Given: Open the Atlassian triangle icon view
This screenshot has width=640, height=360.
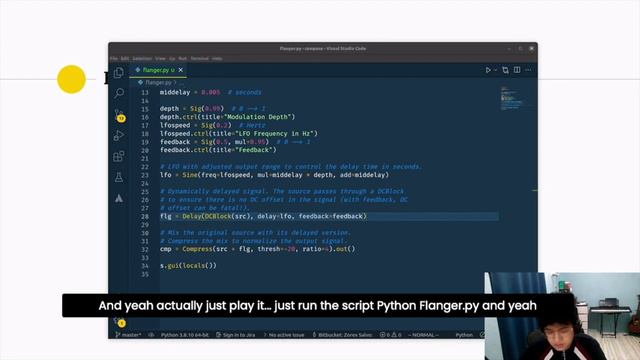Looking at the screenshot, I should pyautogui.click(x=119, y=198).
